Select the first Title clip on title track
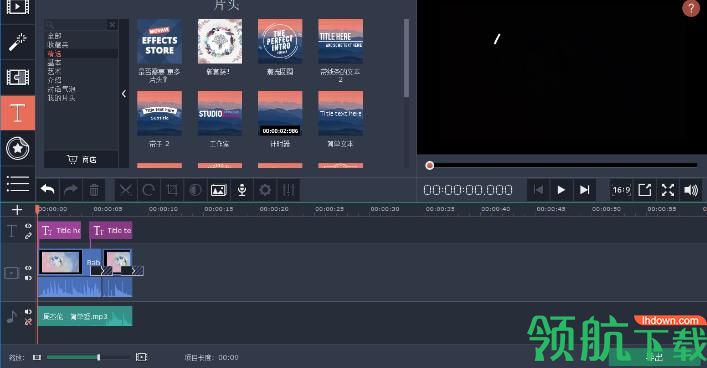 60,230
